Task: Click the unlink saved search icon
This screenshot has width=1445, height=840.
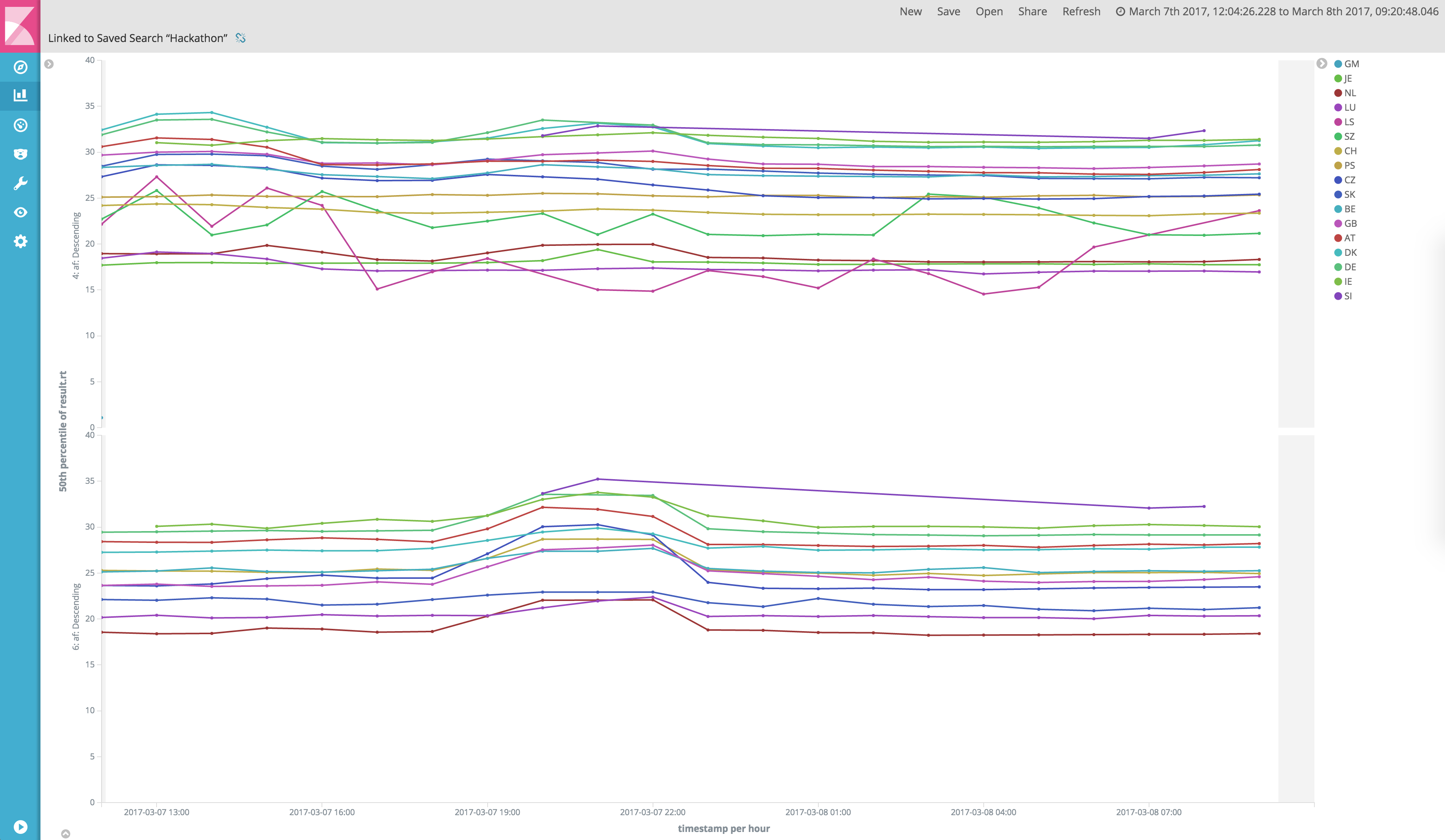Action: (x=241, y=38)
